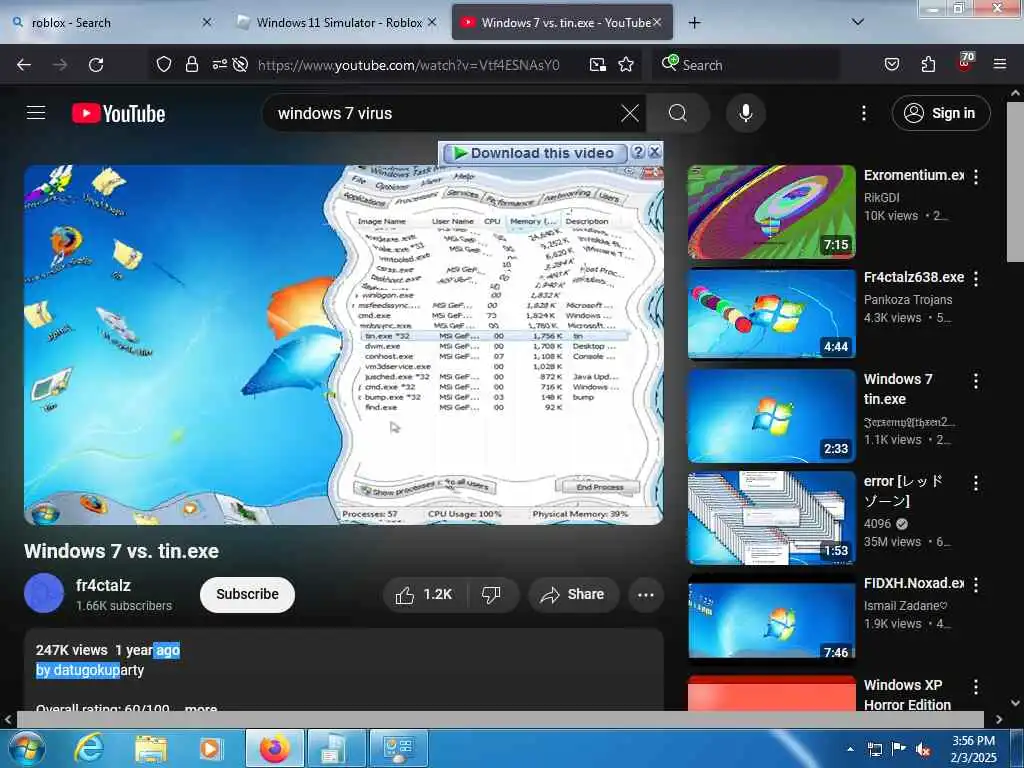Clear the YouTube search text with X
This screenshot has height=768, width=1024.
coord(630,114)
